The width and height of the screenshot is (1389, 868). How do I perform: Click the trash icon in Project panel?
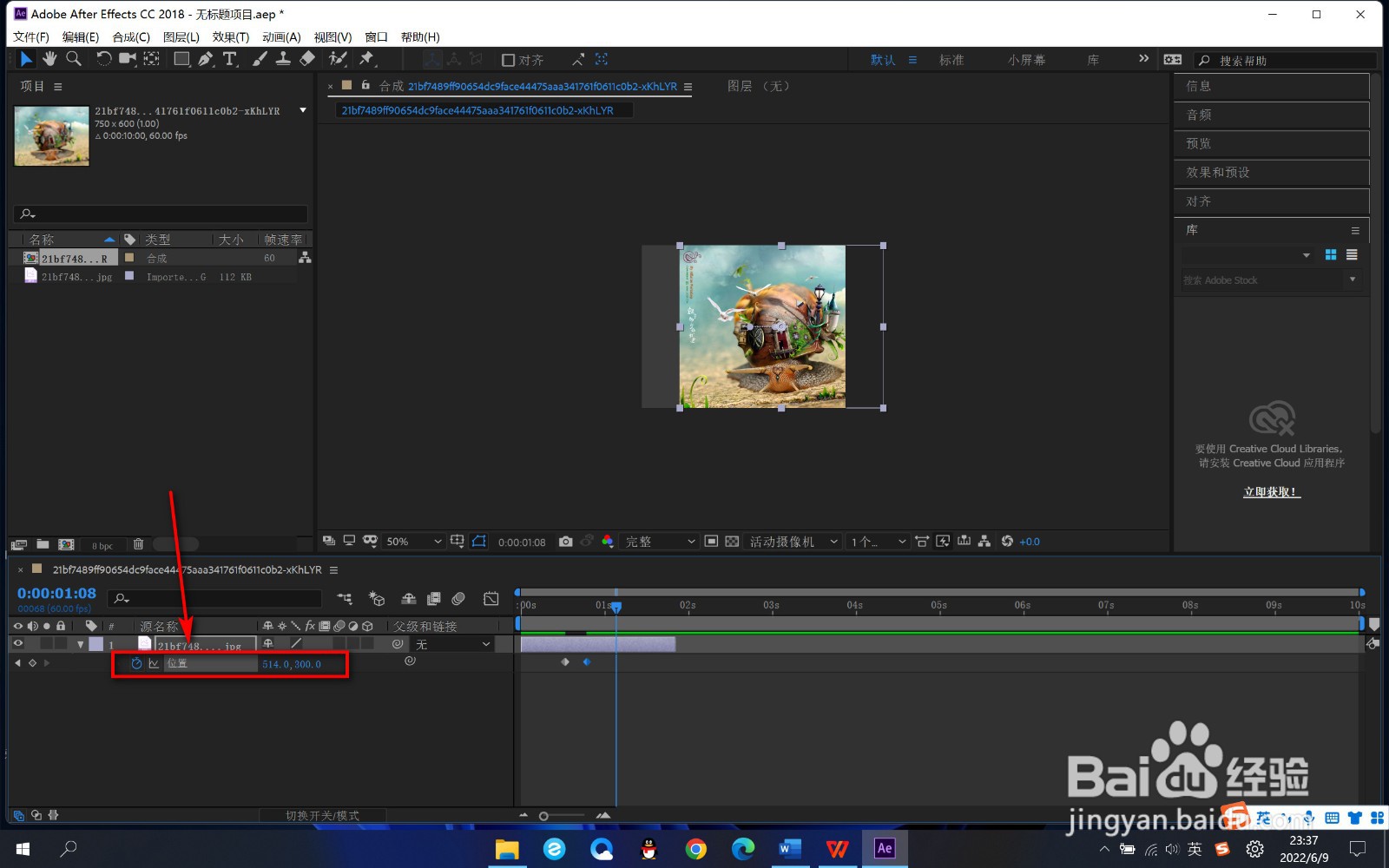tap(138, 544)
